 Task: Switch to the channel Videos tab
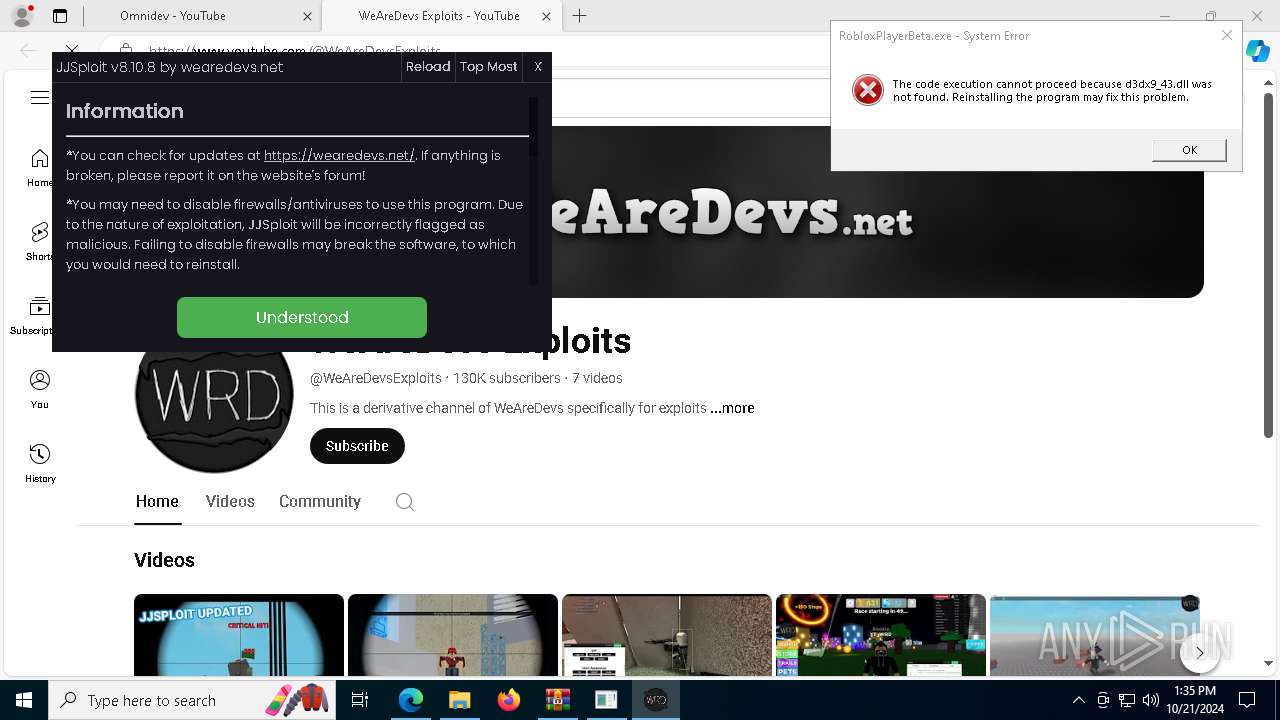pyautogui.click(x=230, y=502)
